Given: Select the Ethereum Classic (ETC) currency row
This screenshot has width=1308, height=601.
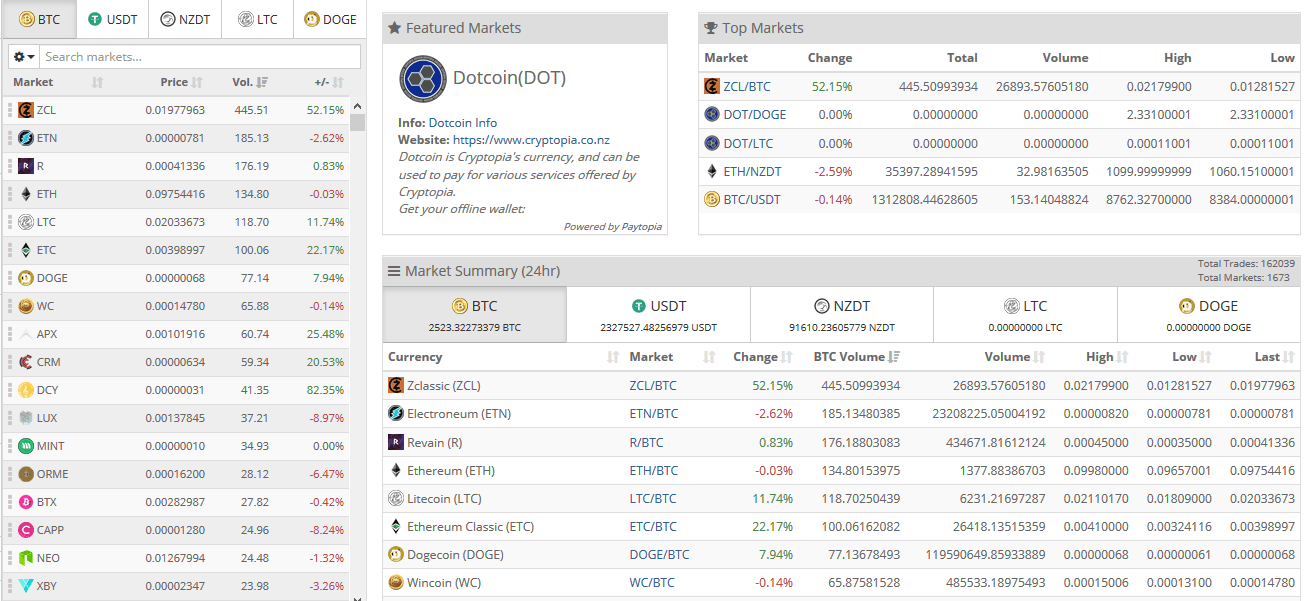Looking at the screenshot, I should (841, 526).
